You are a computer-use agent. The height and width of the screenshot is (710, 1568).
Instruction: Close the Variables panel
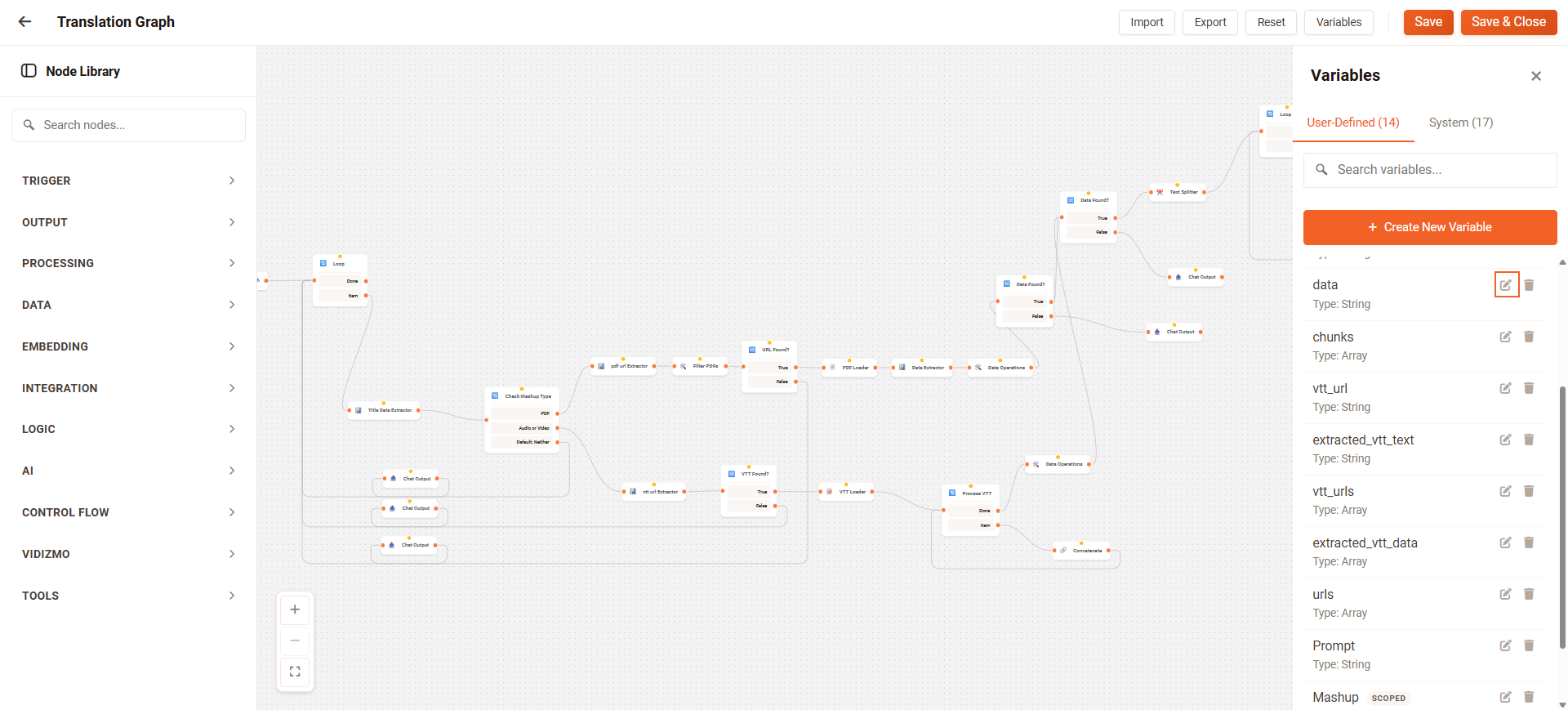pos(1535,76)
